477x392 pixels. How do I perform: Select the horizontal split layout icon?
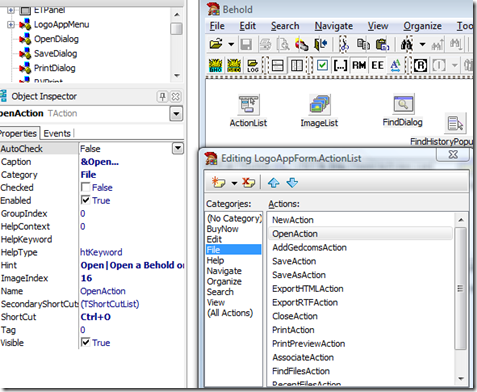[x=277, y=65]
